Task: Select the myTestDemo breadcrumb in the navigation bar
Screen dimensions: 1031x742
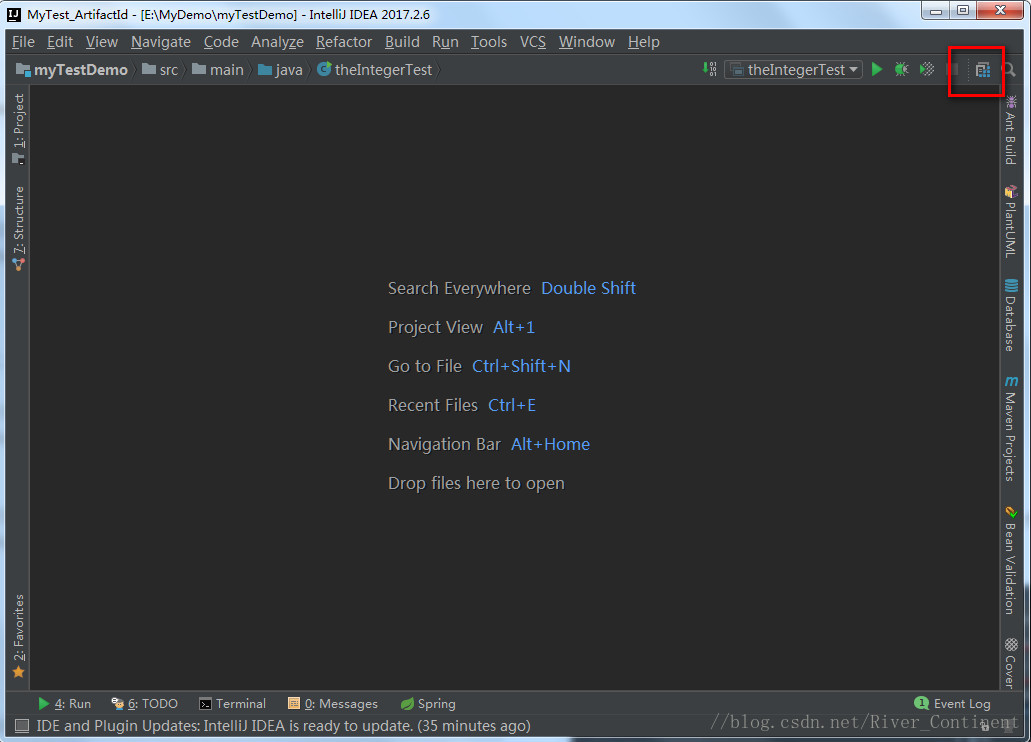Action: click(72, 70)
